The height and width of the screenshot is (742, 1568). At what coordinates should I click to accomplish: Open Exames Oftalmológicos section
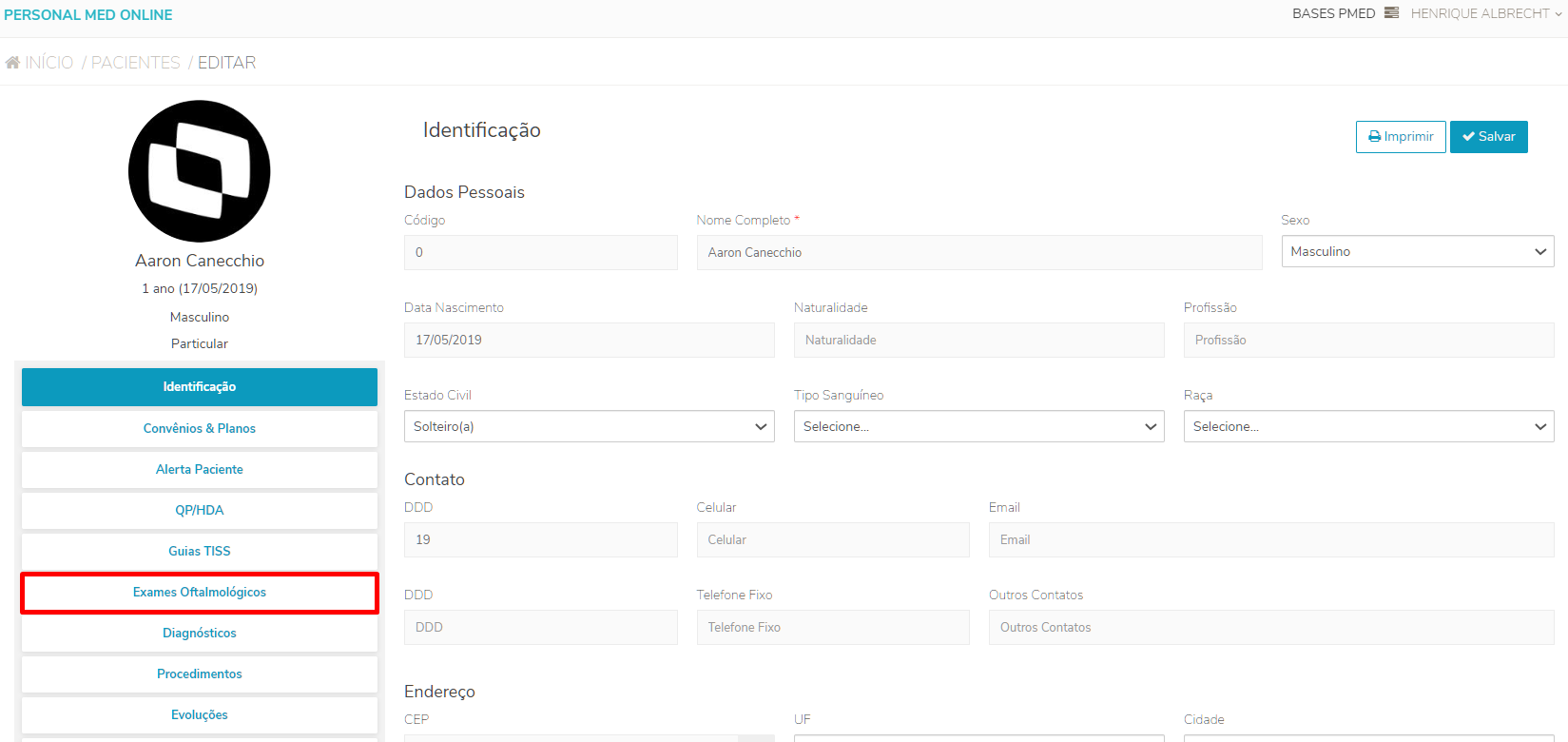tap(200, 593)
